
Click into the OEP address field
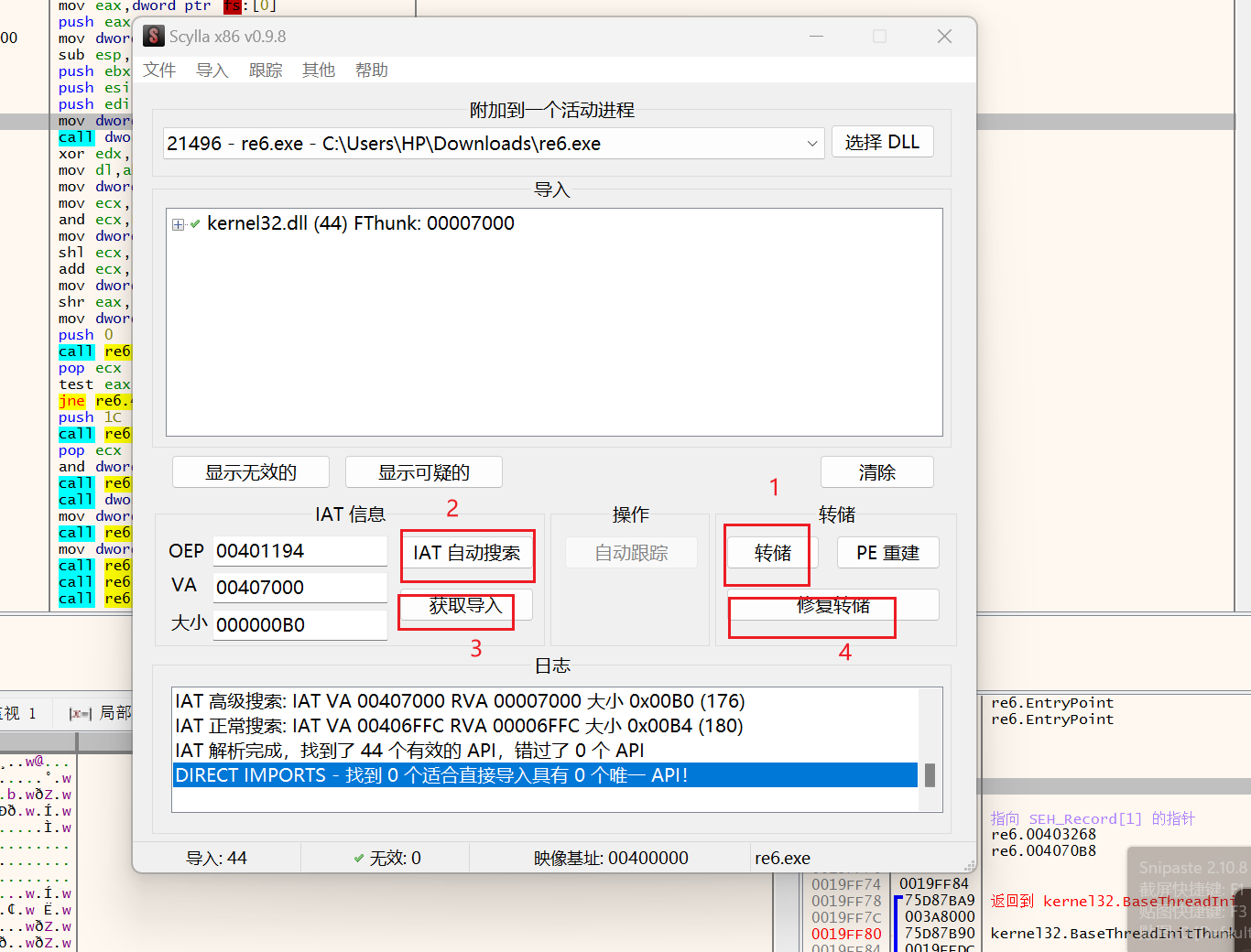click(299, 551)
